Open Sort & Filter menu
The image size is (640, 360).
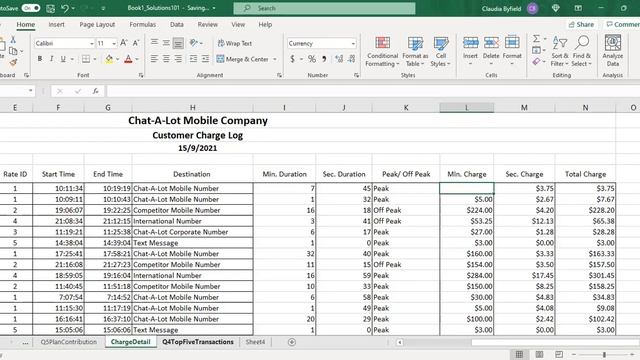tap(560, 52)
